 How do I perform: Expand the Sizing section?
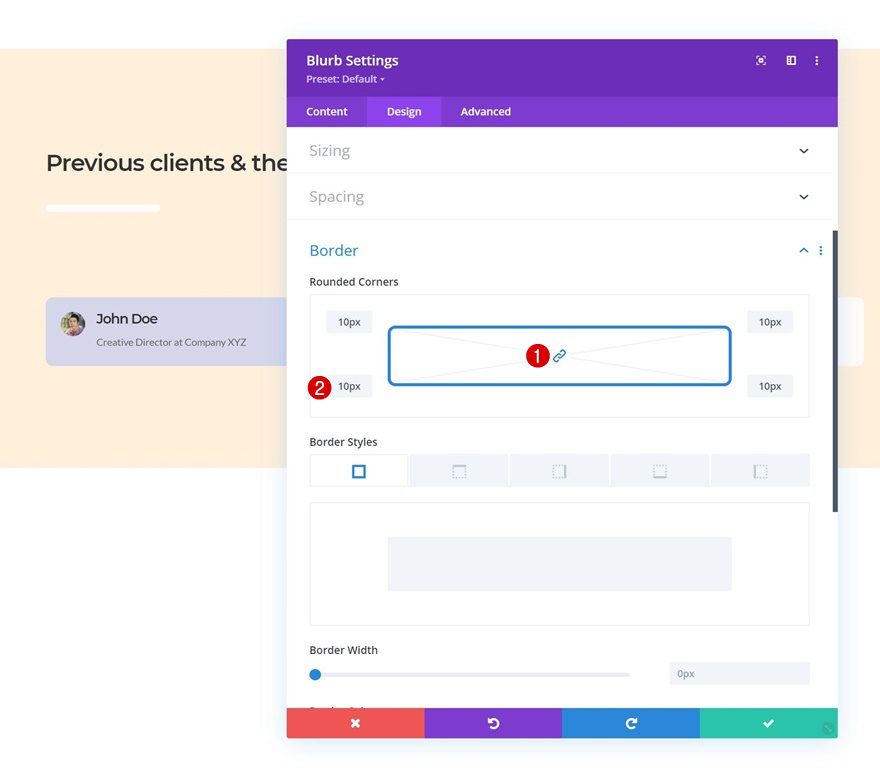(x=559, y=150)
